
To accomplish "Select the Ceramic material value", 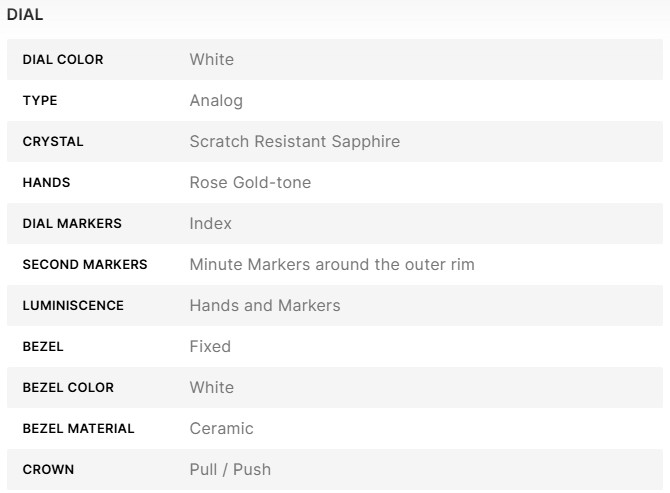I will coord(222,429).
